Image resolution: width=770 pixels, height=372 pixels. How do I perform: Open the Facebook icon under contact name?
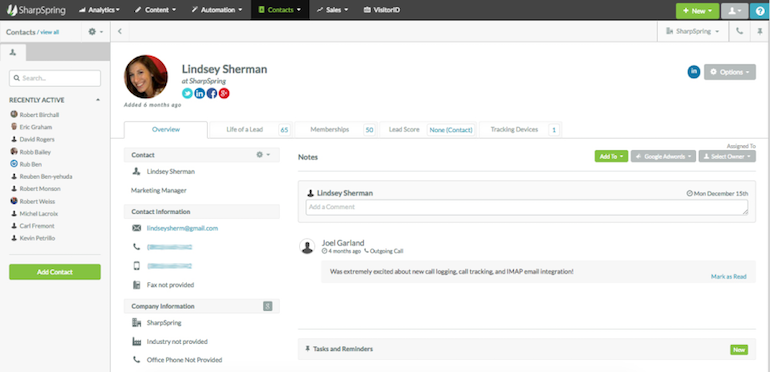212,93
